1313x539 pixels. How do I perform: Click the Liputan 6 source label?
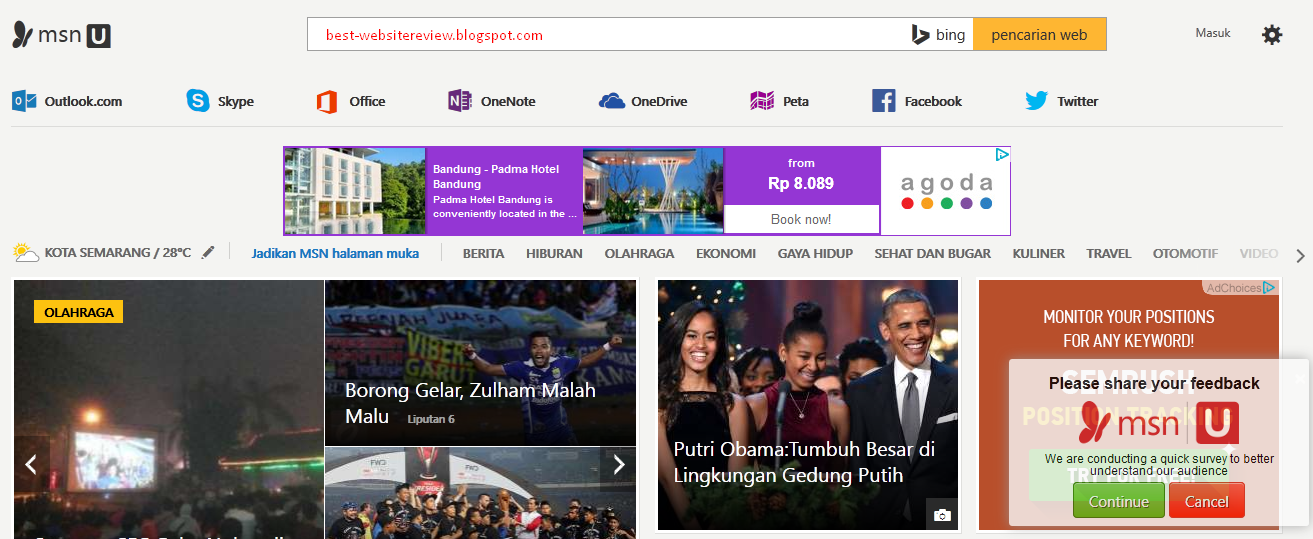tap(431, 419)
